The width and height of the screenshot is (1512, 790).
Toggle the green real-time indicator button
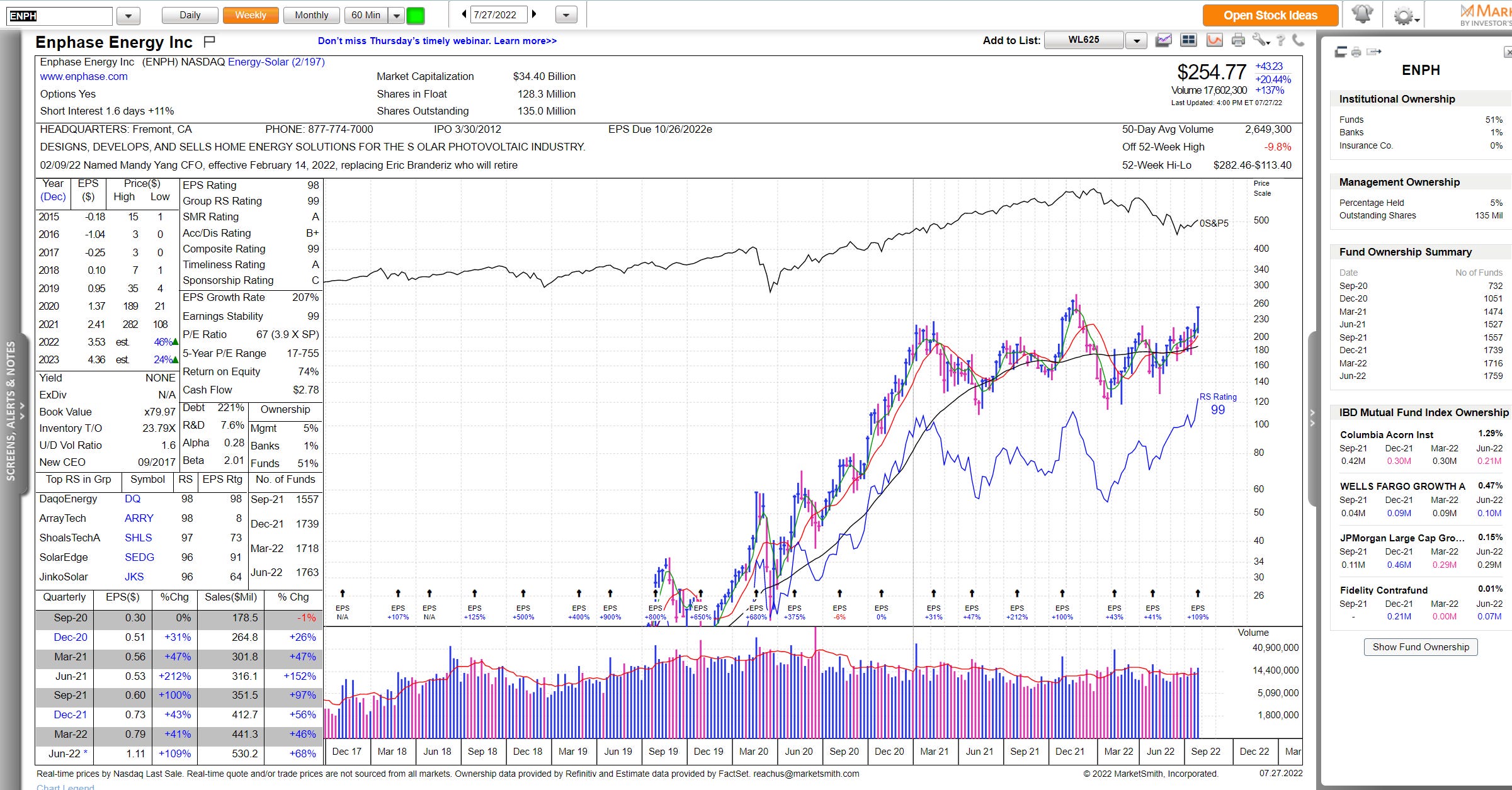tap(416, 16)
